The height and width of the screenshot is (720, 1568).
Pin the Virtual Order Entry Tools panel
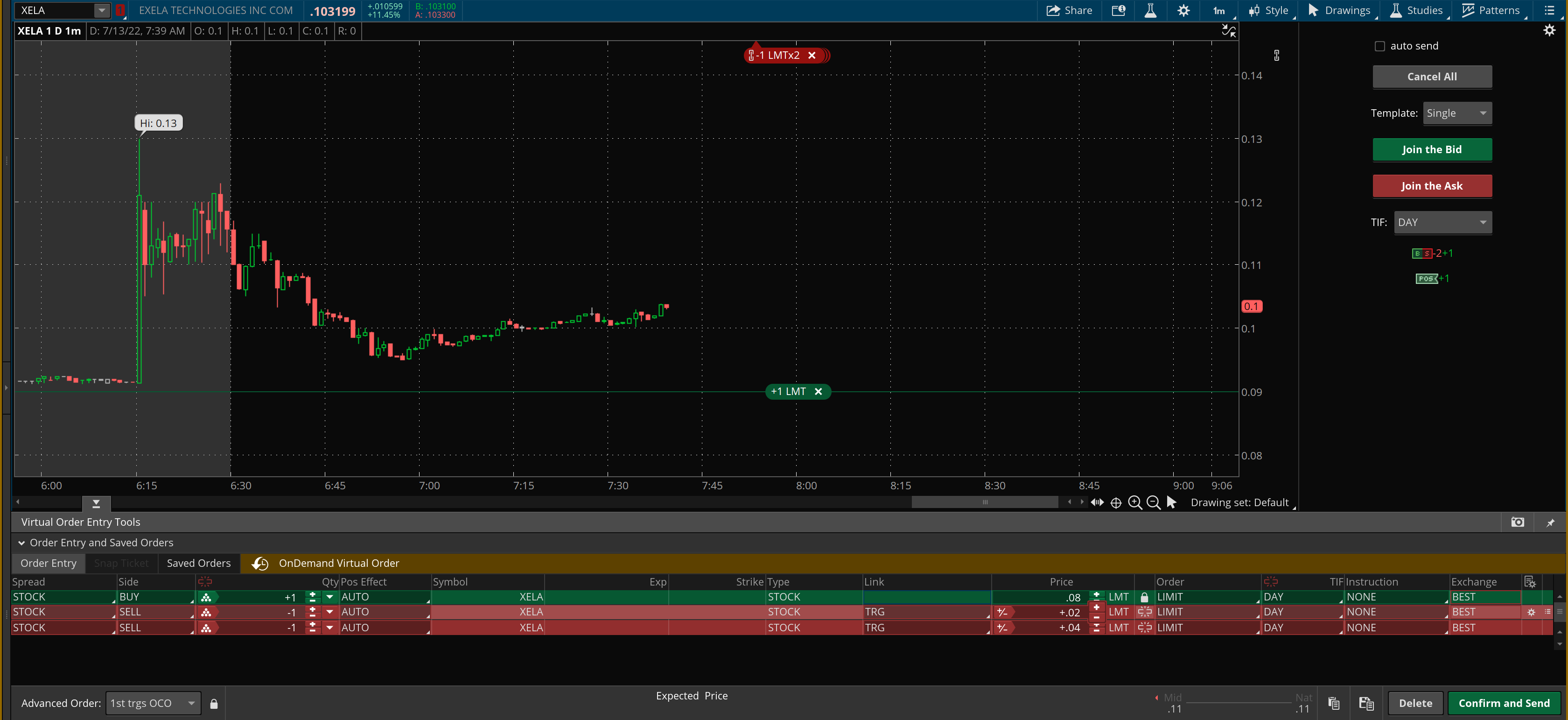[x=1550, y=522]
